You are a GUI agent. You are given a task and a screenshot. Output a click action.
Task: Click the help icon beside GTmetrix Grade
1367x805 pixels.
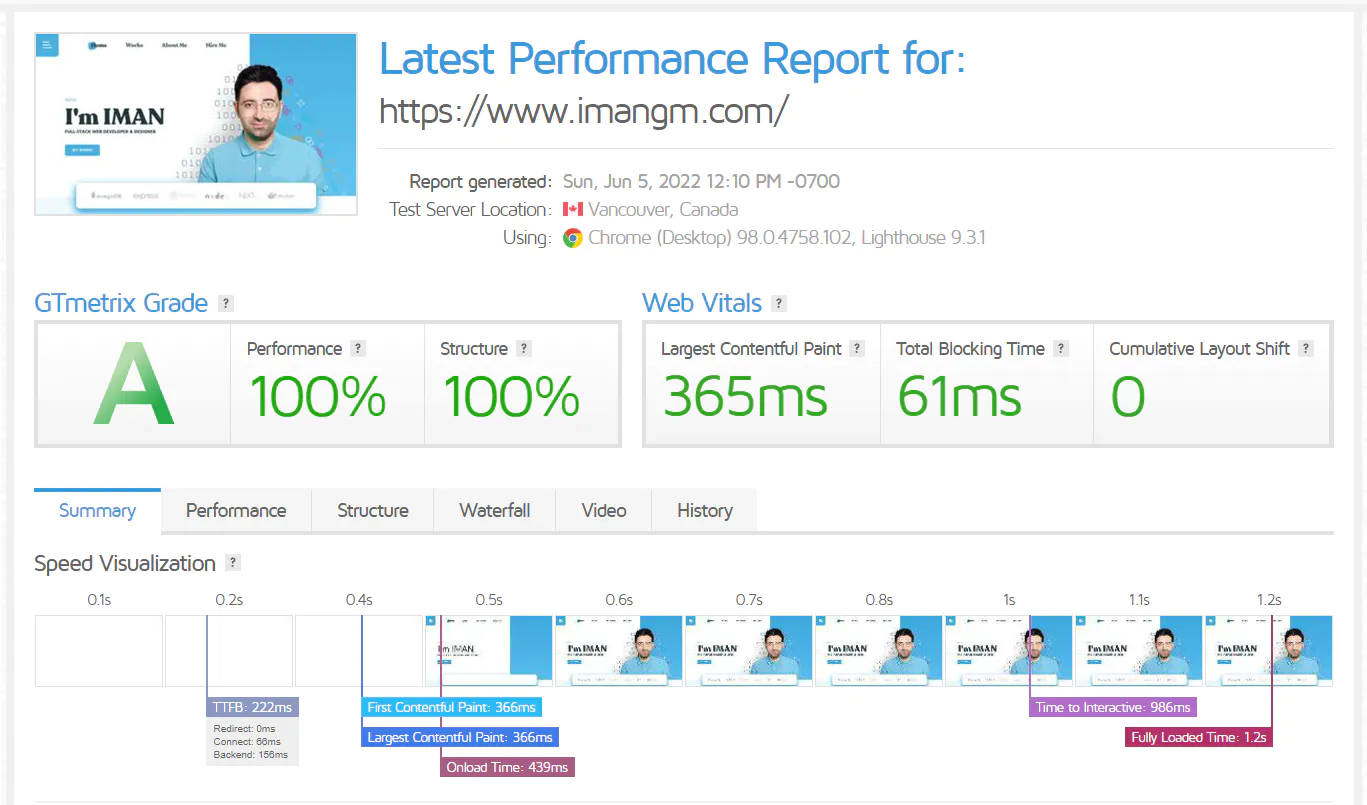[226, 304]
